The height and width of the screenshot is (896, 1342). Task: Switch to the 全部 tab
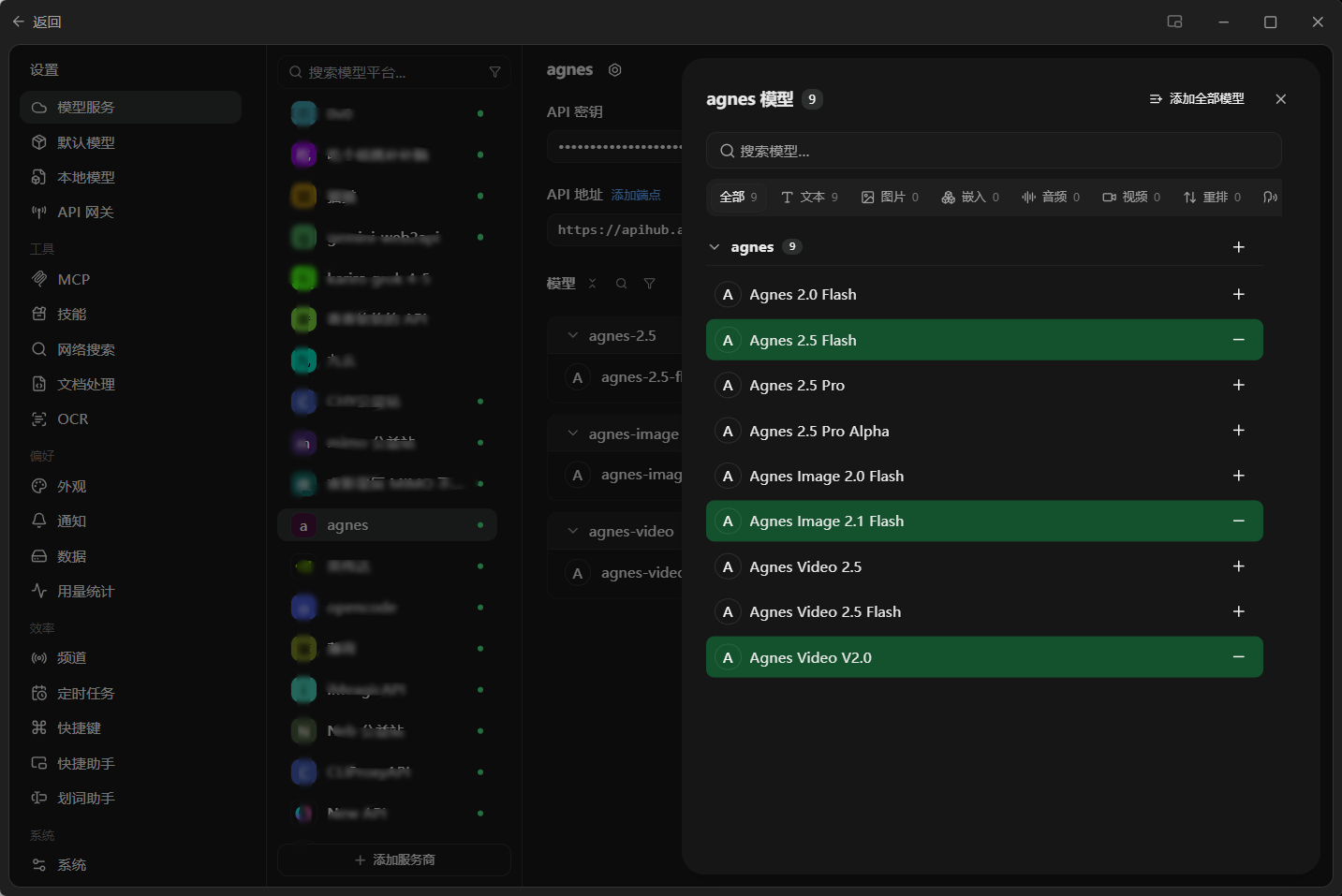(738, 197)
